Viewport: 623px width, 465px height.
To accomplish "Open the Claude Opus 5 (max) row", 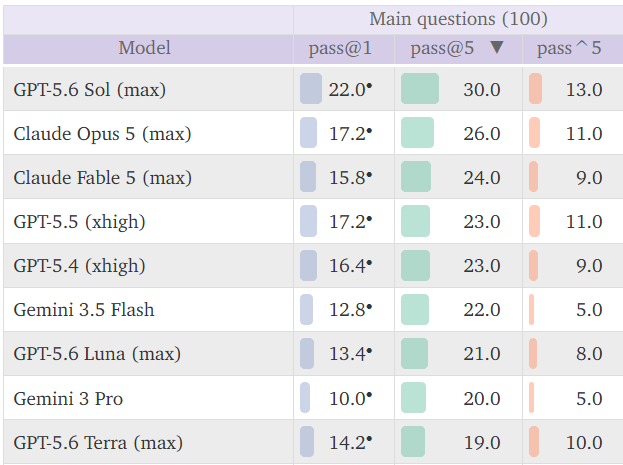I will tap(313, 133).
